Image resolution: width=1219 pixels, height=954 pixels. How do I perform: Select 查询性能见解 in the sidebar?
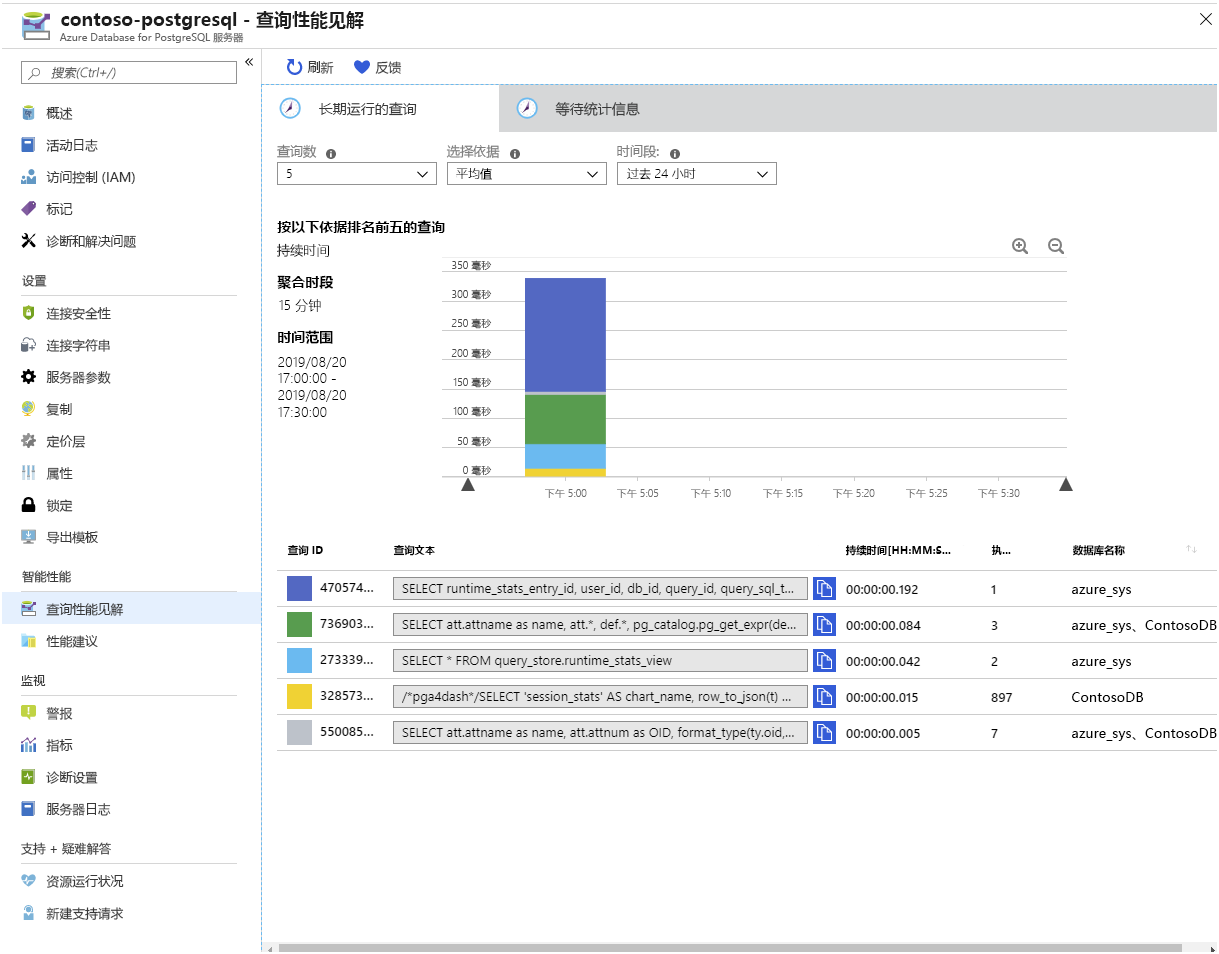click(x=130, y=609)
